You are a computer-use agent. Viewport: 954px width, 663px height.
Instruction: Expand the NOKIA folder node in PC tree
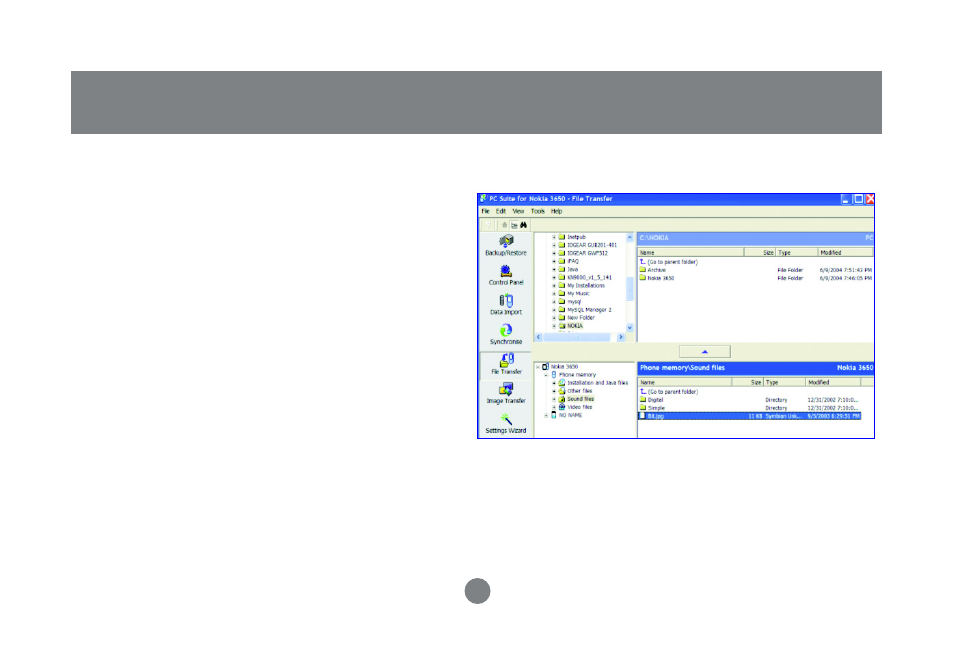click(x=554, y=326)
